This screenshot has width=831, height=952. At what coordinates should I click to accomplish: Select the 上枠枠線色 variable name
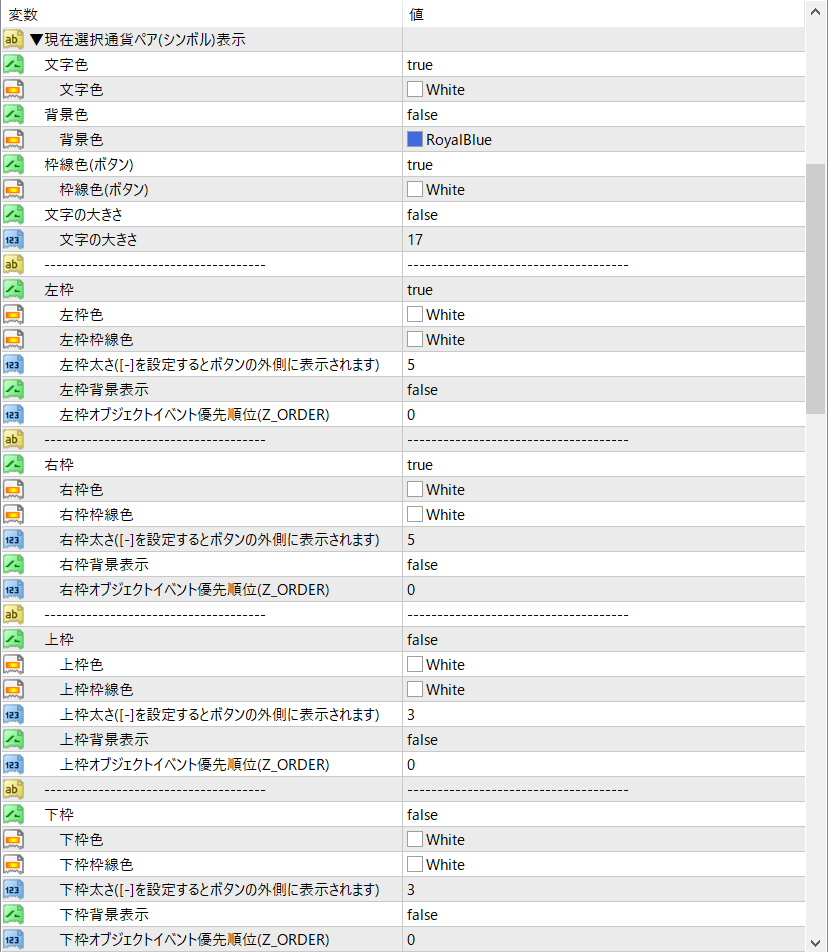(x=96, y=690)
